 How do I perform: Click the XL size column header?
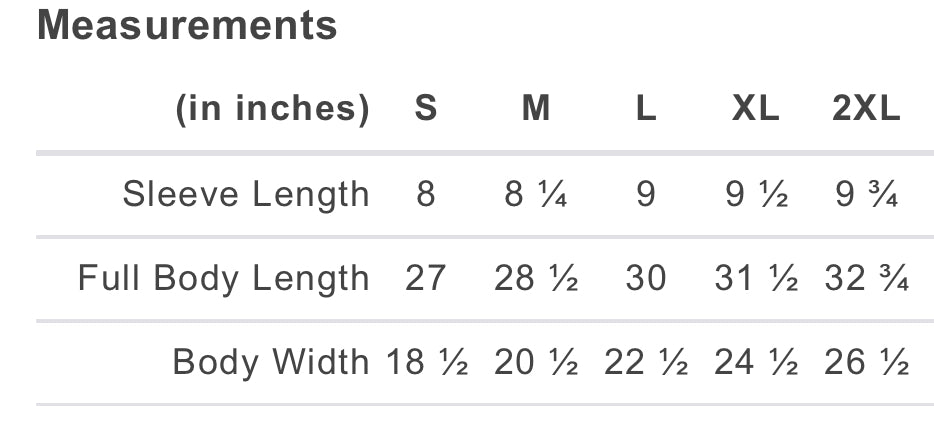click(x=755, y=109)
